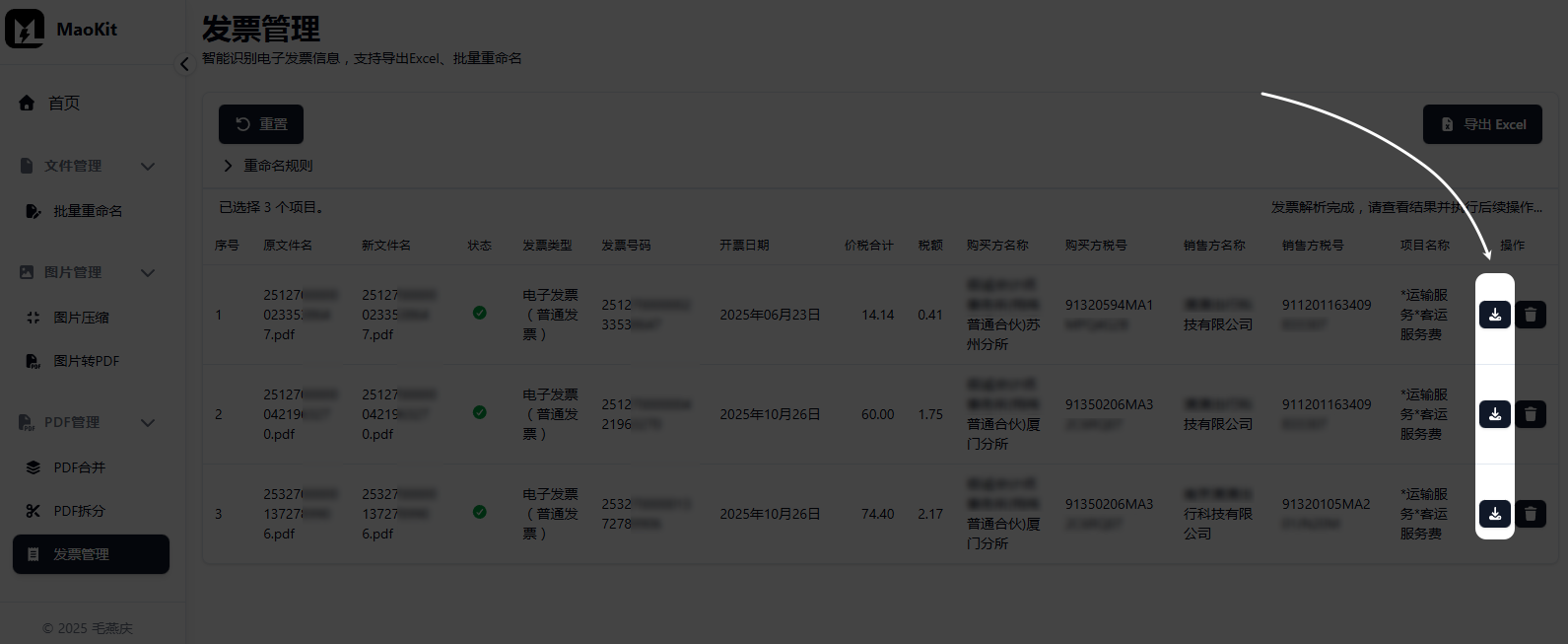Click the 重置 button
1568x644 pixels.
coord(261,124)
